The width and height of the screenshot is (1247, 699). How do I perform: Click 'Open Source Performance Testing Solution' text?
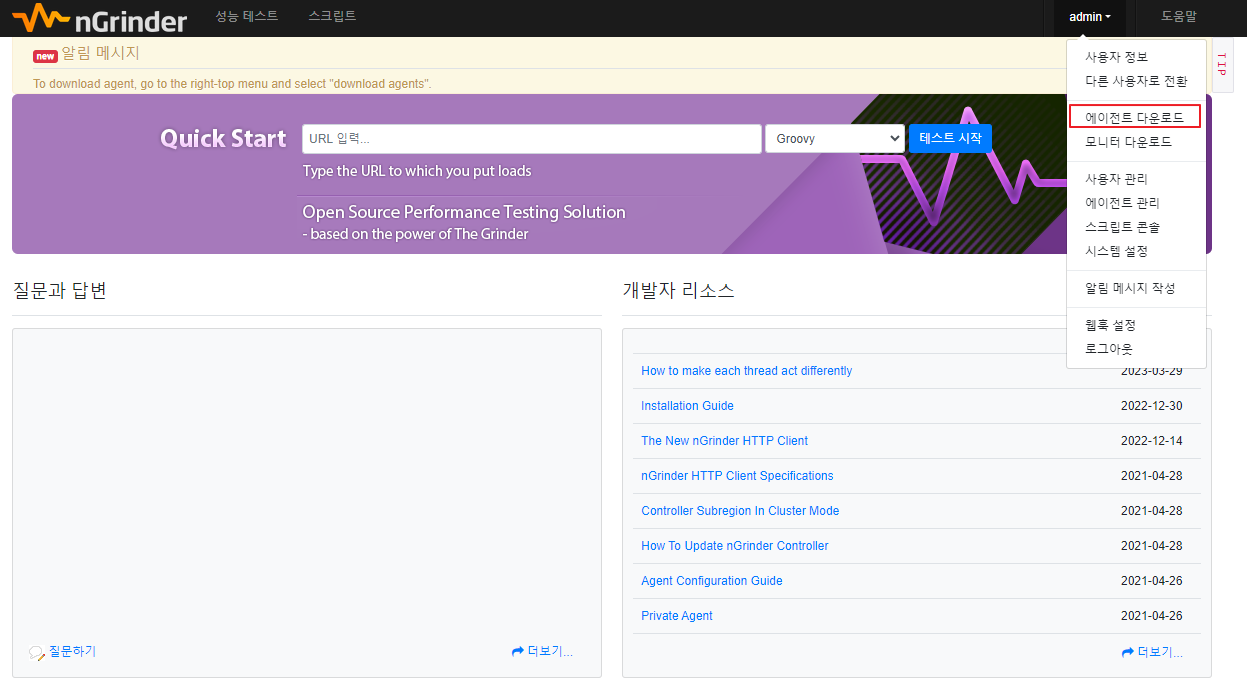464,212
